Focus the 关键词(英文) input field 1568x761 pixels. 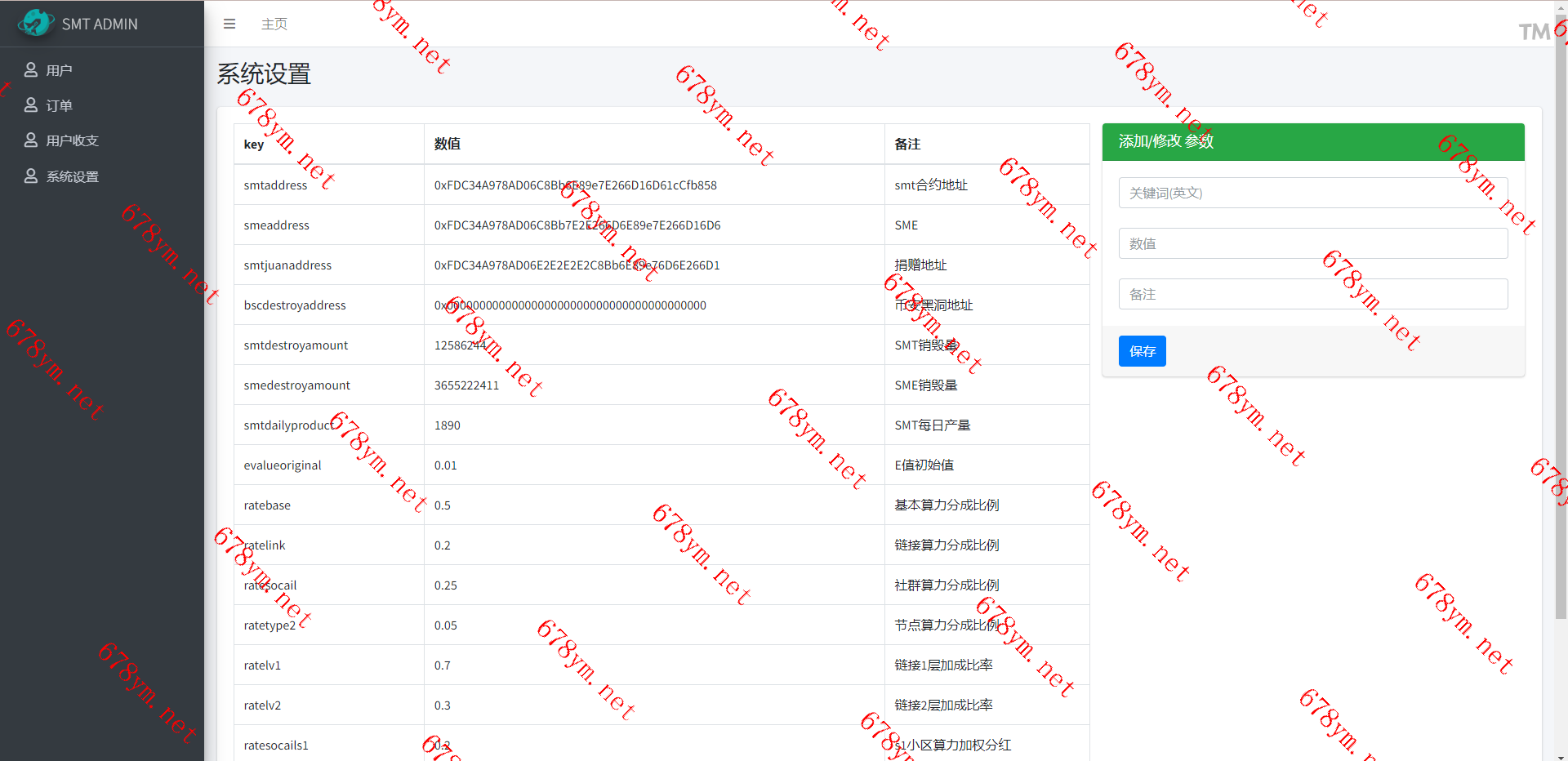click(1312, 194)
